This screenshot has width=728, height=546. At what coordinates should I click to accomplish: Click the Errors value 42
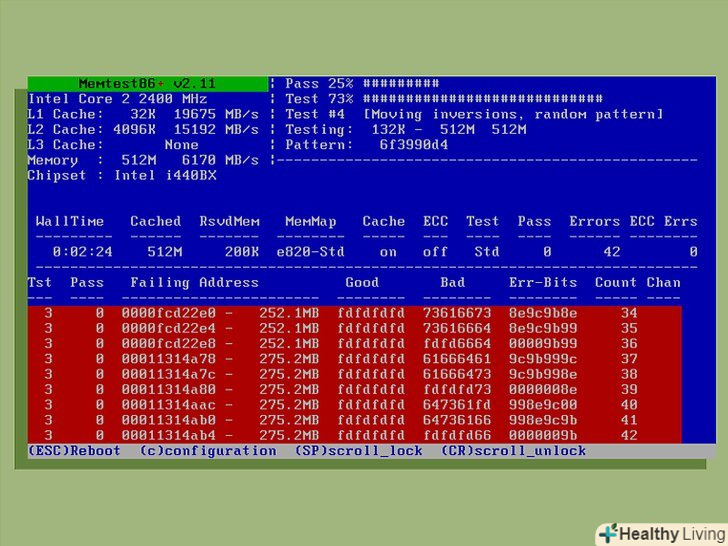(612, 252)
